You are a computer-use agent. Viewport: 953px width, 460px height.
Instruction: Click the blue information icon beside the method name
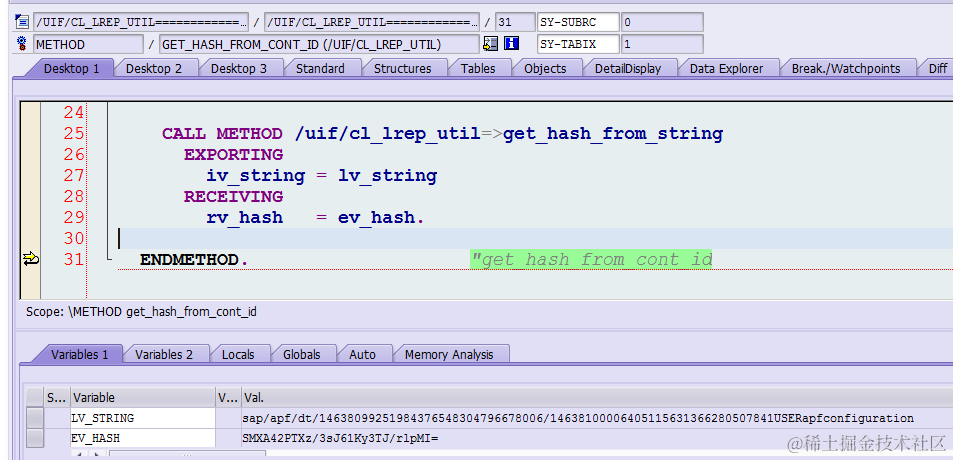tap(512, 44)
